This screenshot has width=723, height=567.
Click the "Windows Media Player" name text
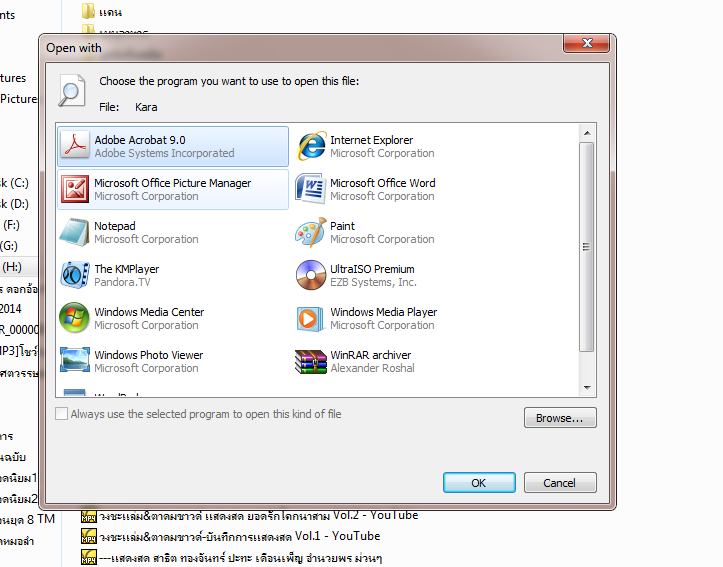384,312
